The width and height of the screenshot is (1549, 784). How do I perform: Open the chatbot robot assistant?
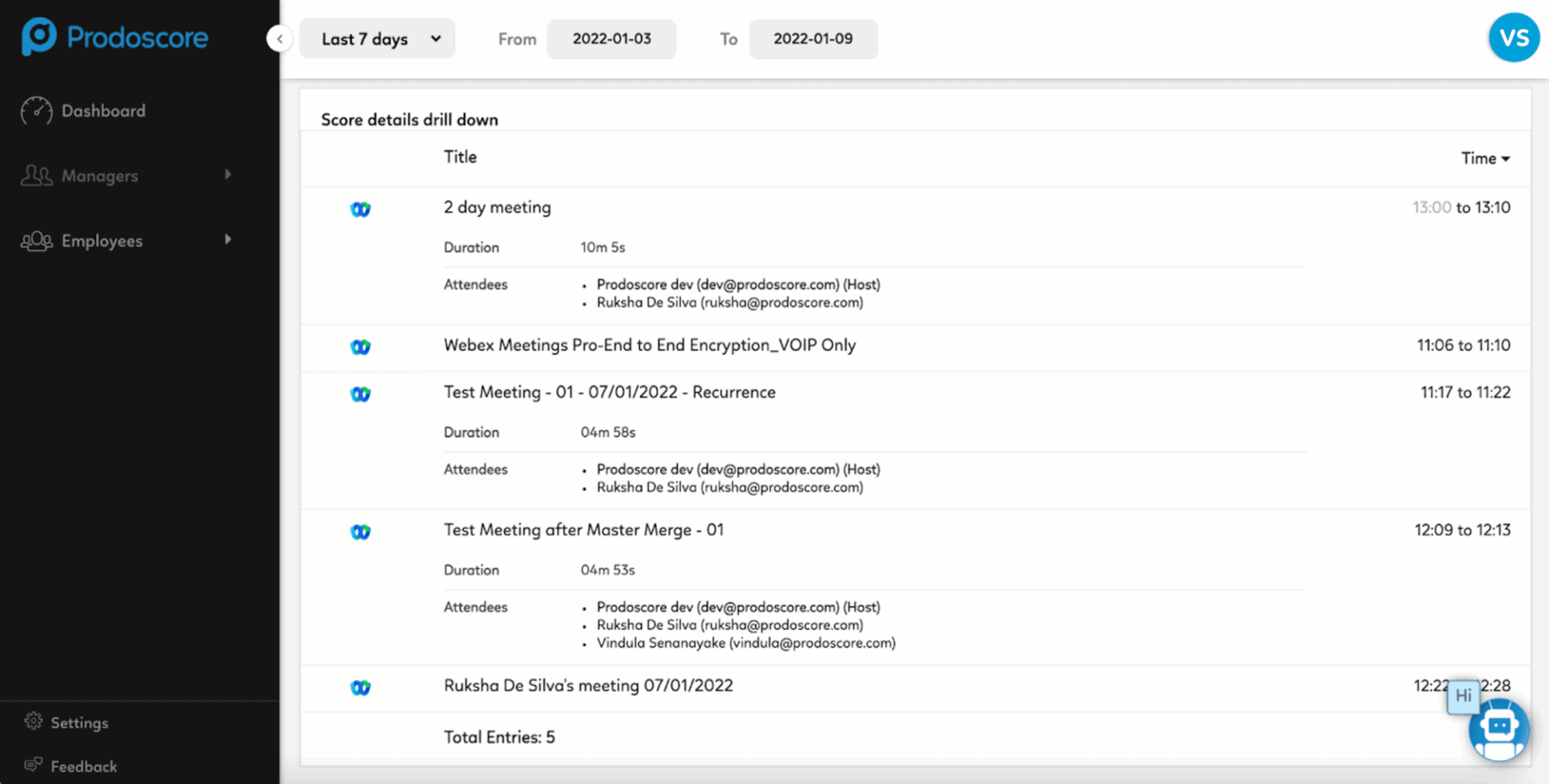[x=1499, y=729]
